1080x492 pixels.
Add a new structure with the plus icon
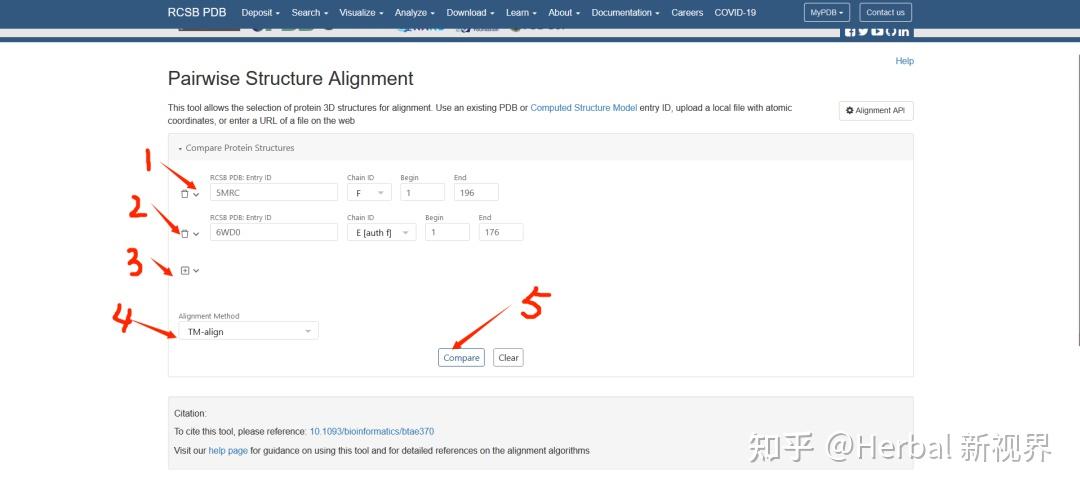point(185,271)
